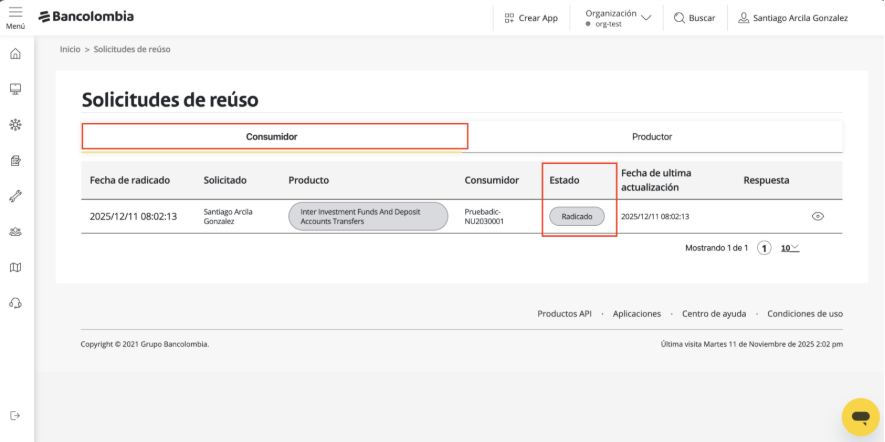The width and height of the screenshot is (885, 442).
Task: Click the clipboard document sidebar icon
Action: [x=15, y=160]
